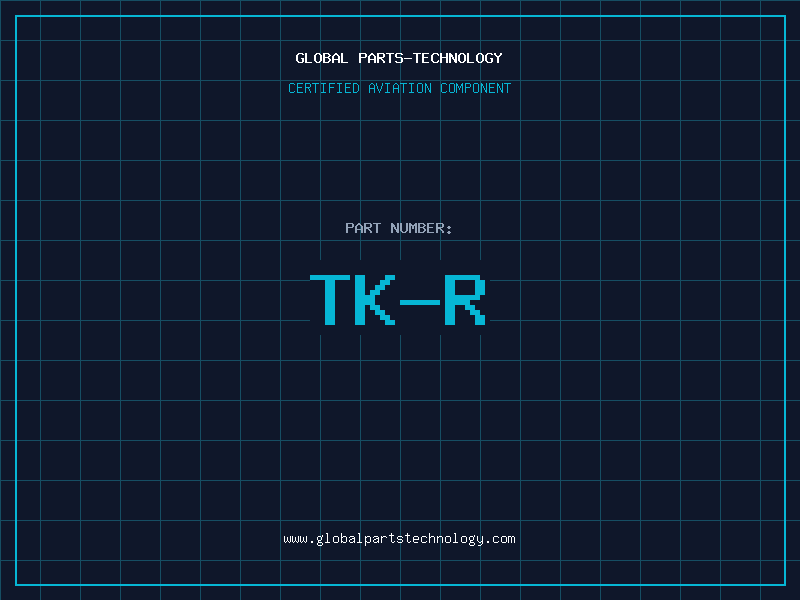Select the word NUMBER: in the label
800x600 pixels.
(x=422, y=228)
